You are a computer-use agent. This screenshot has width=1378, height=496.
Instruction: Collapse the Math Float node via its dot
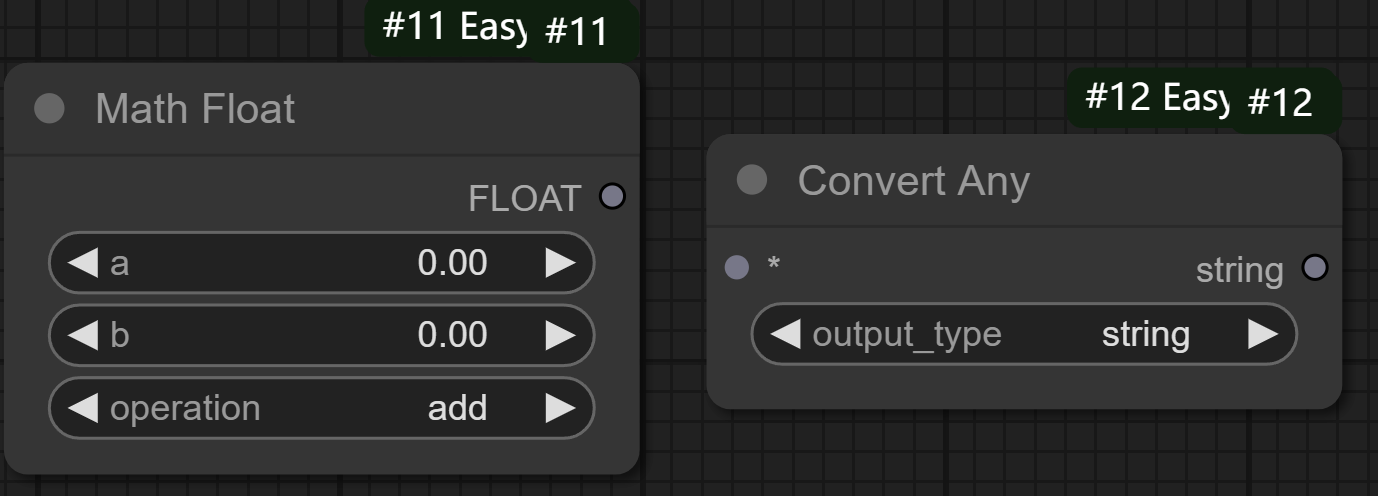[49, 108]
